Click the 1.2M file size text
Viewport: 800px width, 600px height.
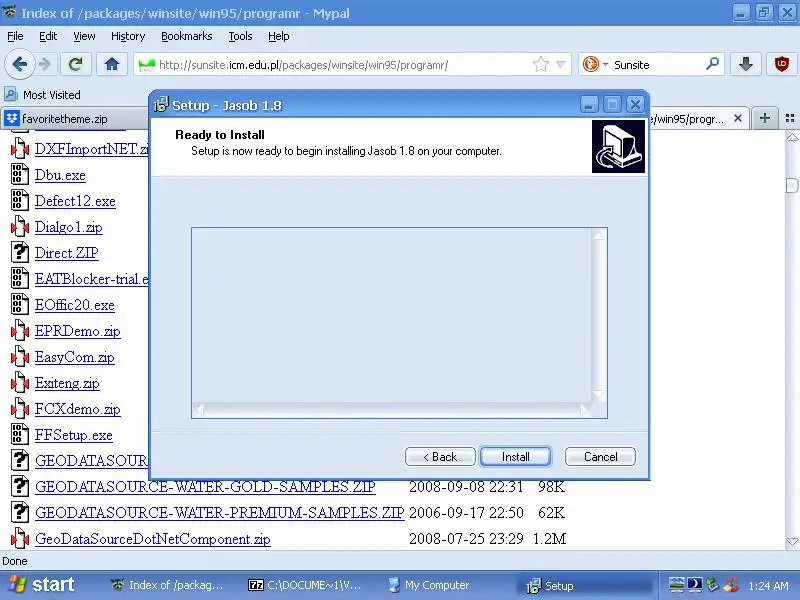tap(549, 539)
